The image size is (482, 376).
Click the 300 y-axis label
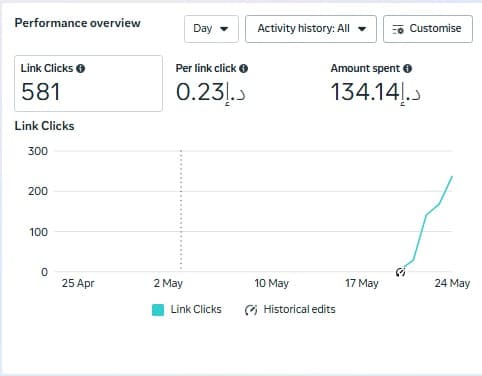pos(38,151)
